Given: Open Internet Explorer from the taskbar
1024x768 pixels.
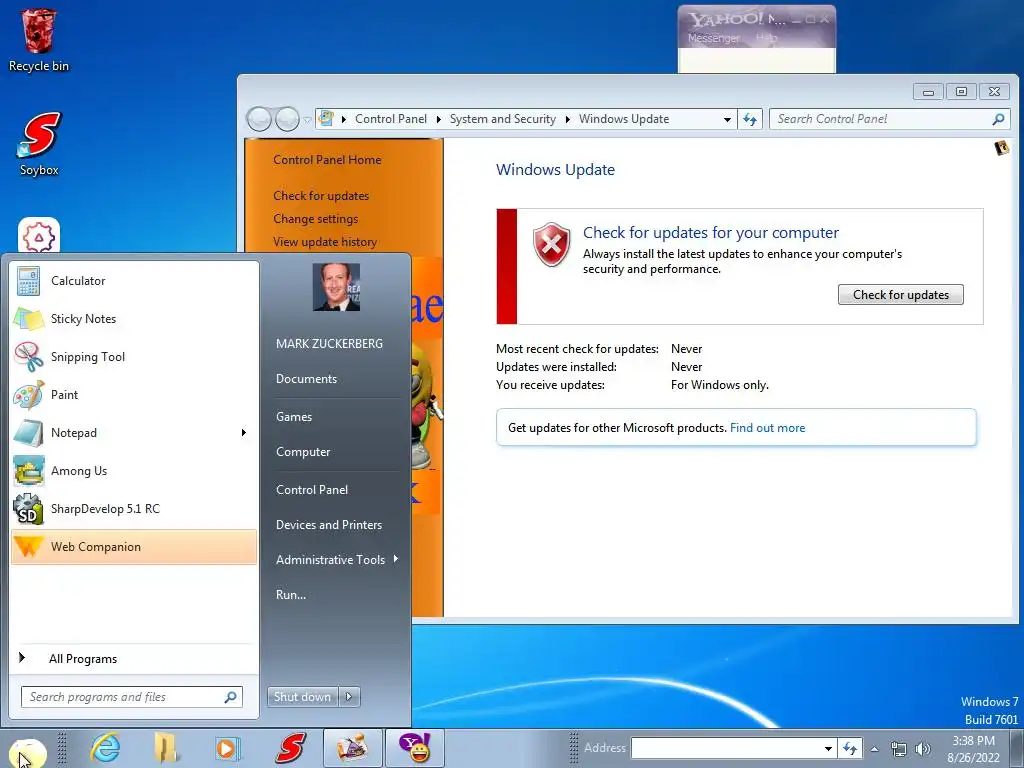Looking at the screenshot, I should pyautogui.click(x=104, y=748).
